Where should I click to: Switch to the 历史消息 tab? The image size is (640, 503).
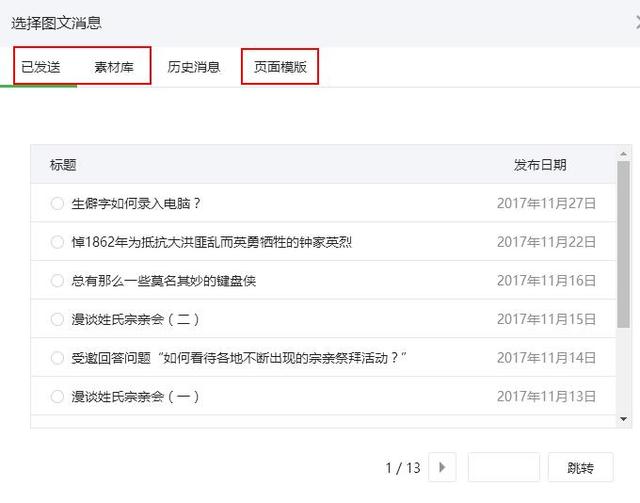tap(194, 67)
